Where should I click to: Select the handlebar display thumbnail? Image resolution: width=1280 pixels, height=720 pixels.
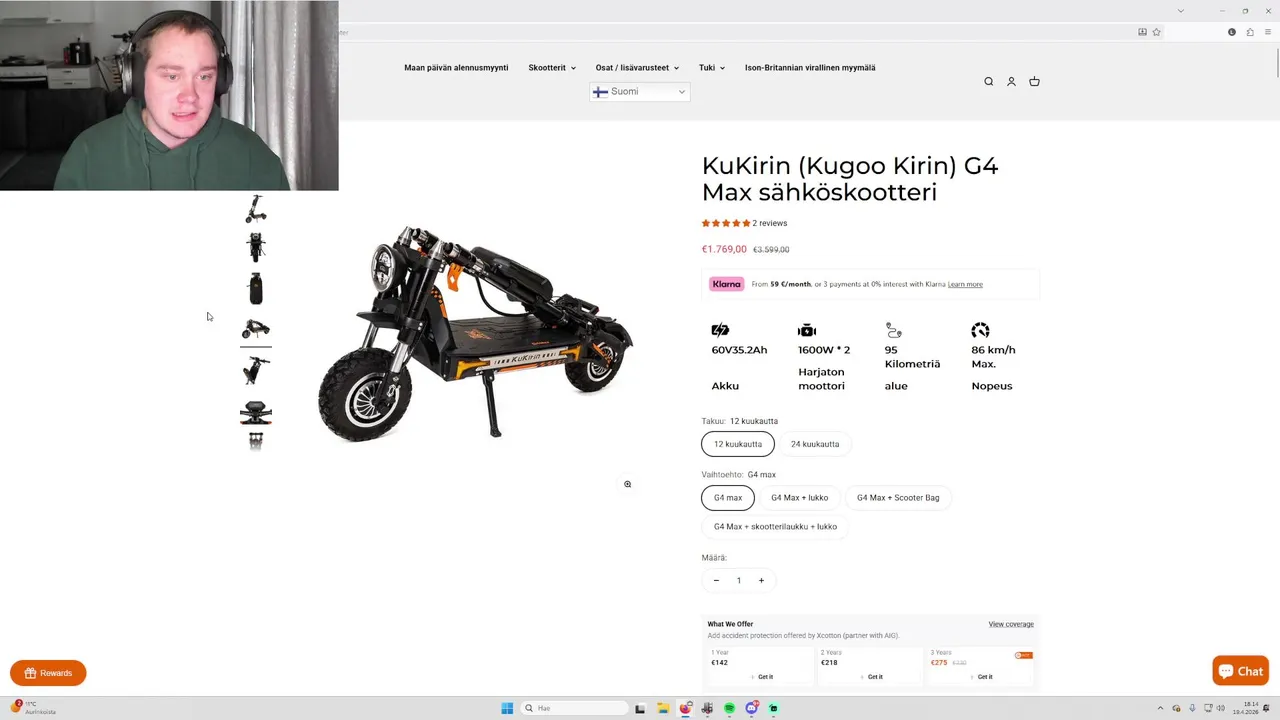tap(256, 411)
